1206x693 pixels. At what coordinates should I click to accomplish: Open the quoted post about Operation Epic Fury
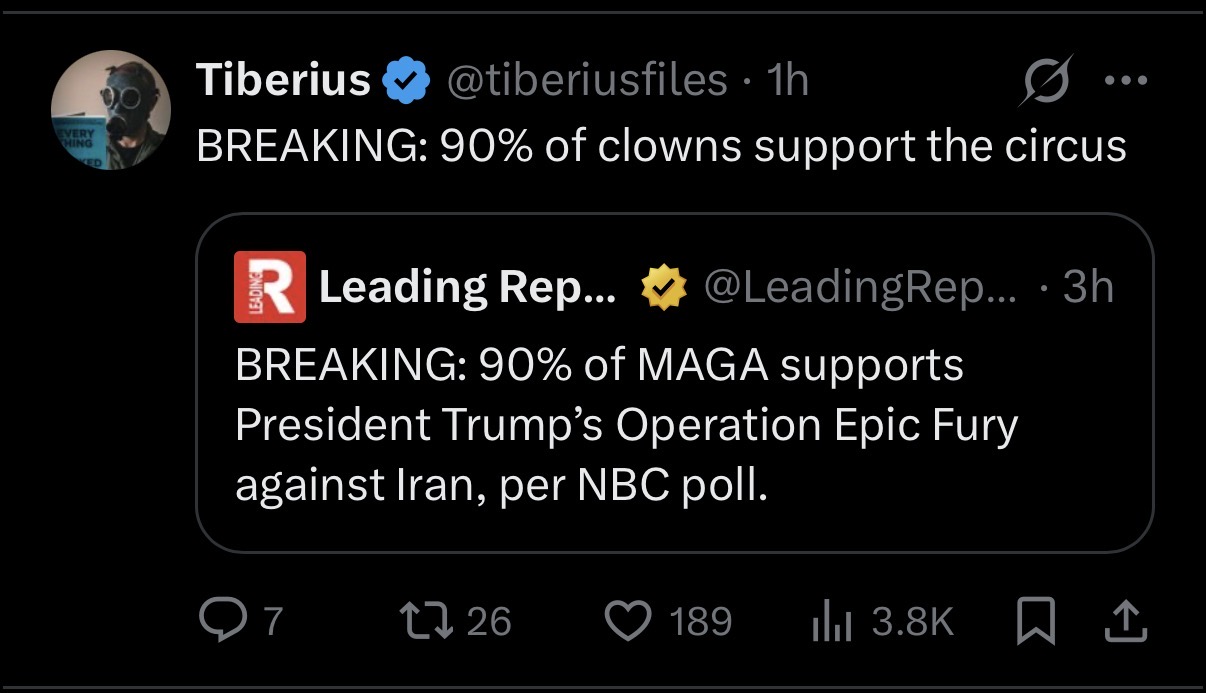[625, 426]
